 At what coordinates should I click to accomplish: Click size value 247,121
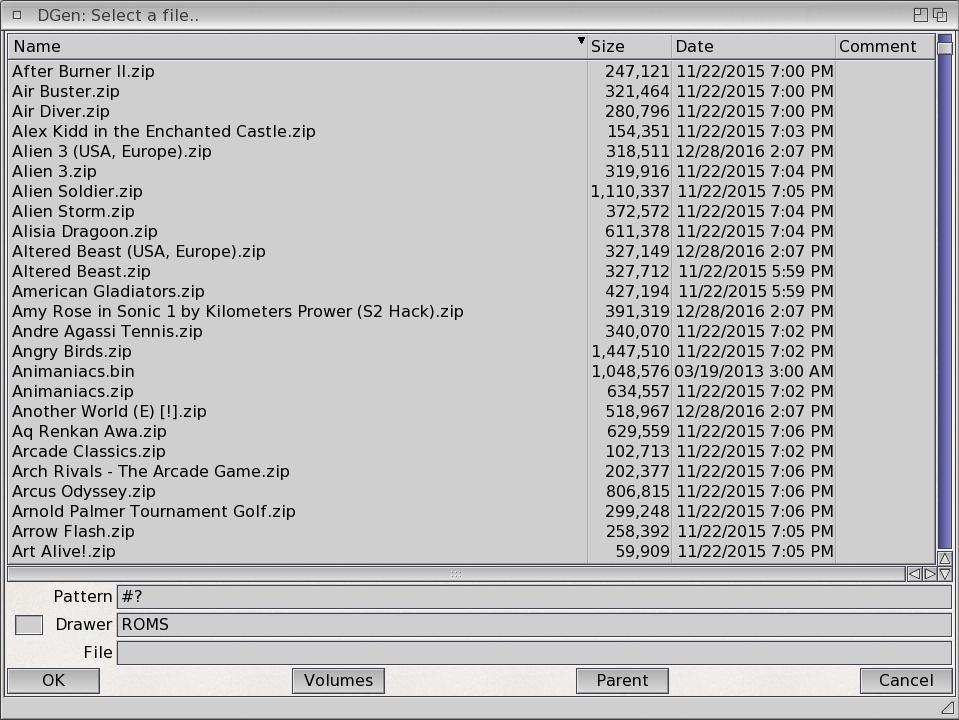[x=637, y=72]
